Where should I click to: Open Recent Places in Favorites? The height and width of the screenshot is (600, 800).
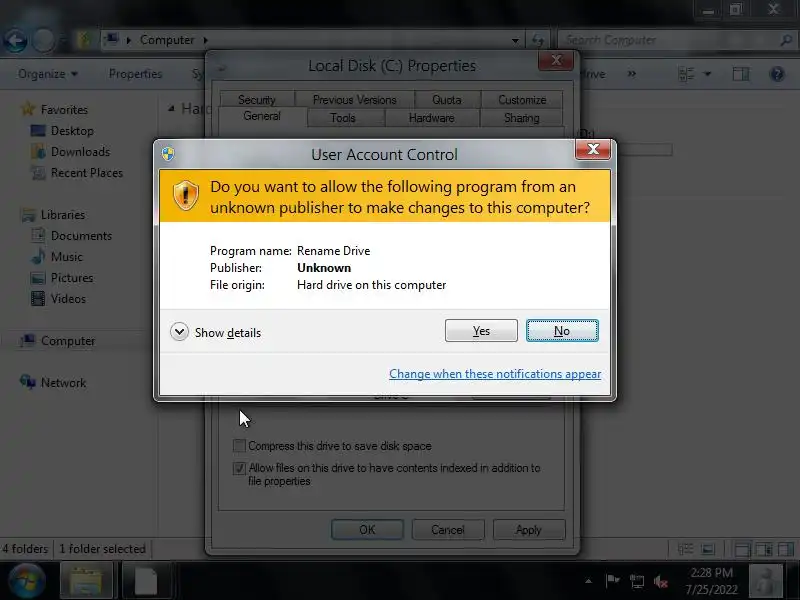pos(87,172)
